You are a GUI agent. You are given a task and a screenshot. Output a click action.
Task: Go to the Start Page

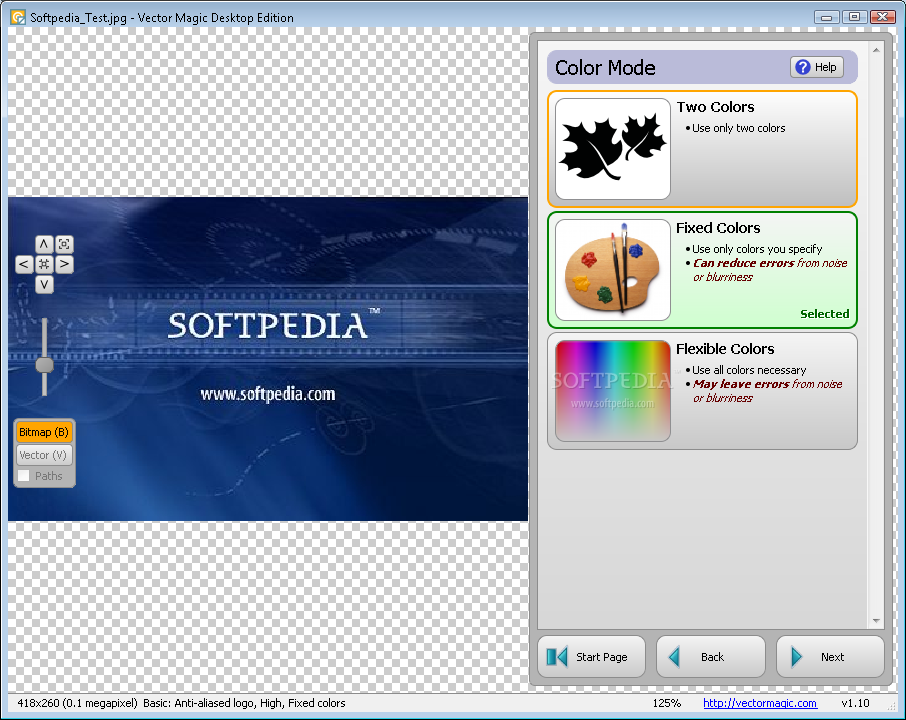coord(591,656)
